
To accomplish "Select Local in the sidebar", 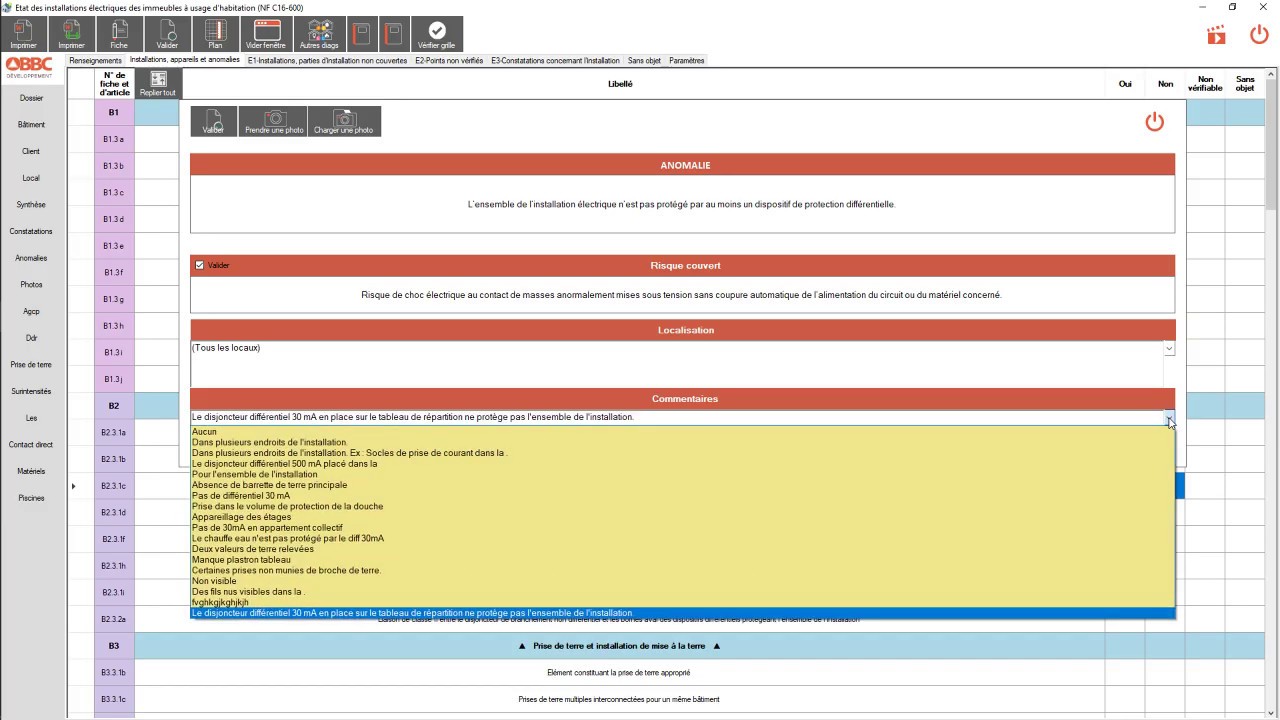I will [x=31, y=178].
